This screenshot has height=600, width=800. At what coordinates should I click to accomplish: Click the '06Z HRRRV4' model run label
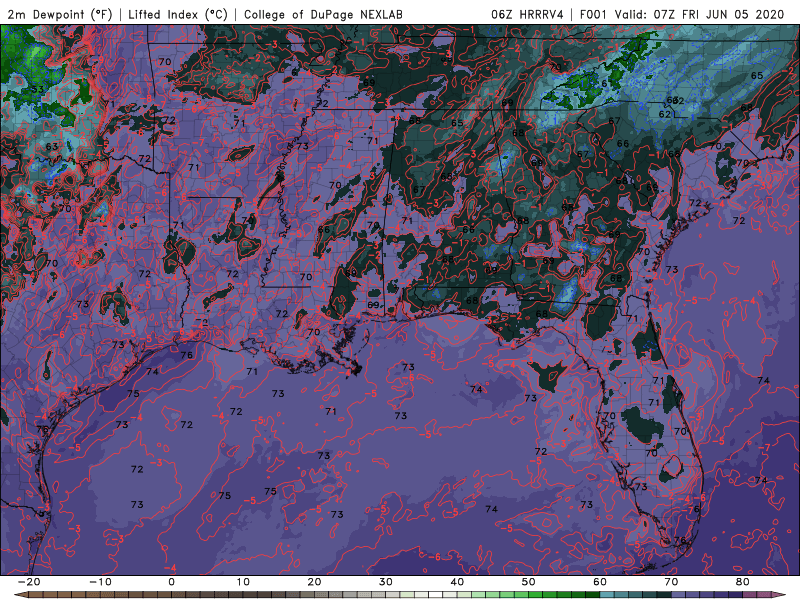(x=527, y=15)
